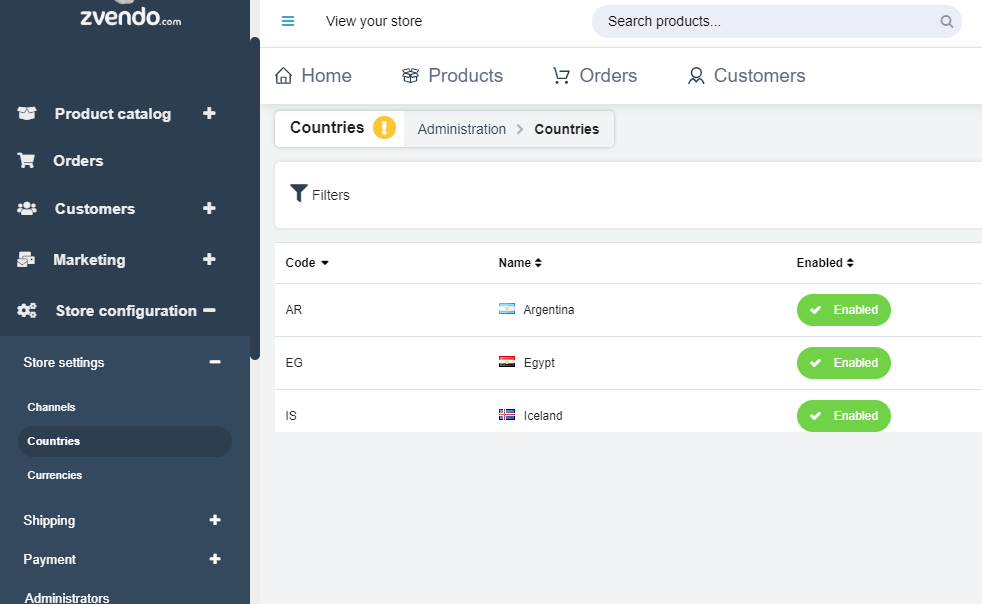Collapse the Store configuration section
Image resolution: width=982 pixels, height=604 pixels.
pyautogui.click(x=209, y=310)
